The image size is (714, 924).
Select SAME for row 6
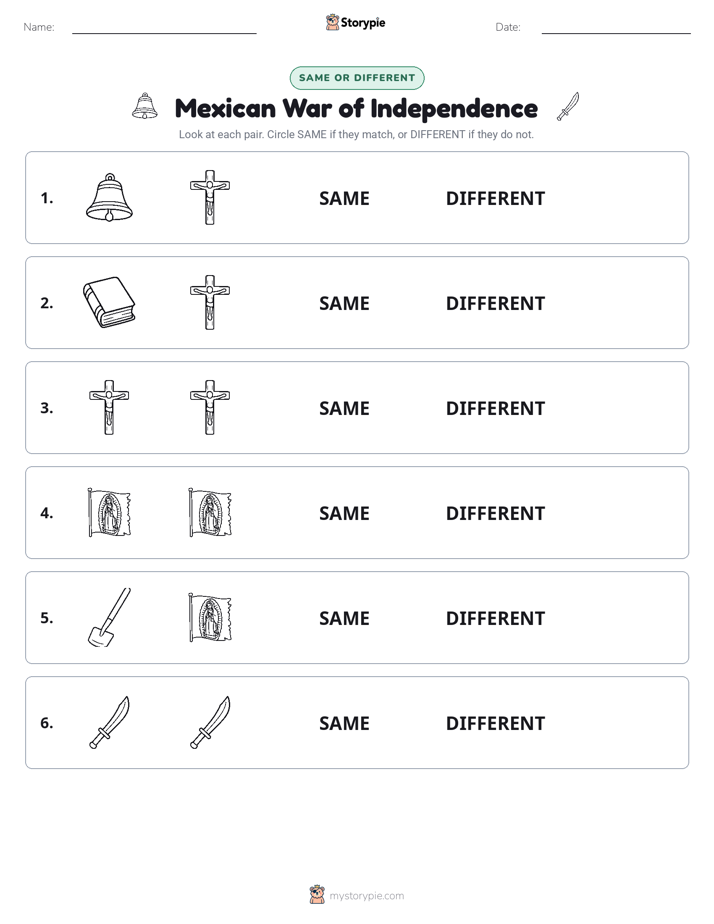coord(344,722)
